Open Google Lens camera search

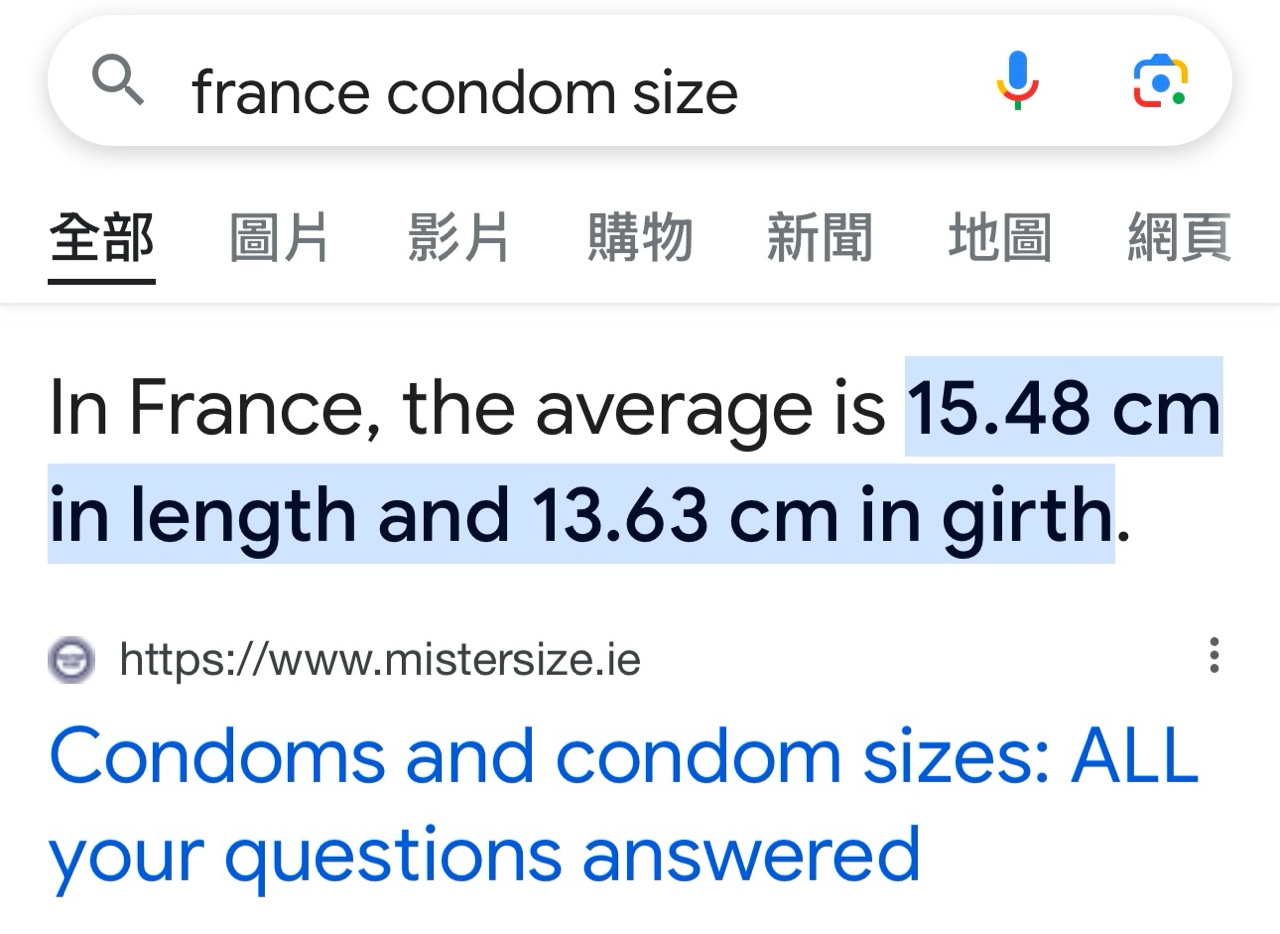click(1160, 82)
